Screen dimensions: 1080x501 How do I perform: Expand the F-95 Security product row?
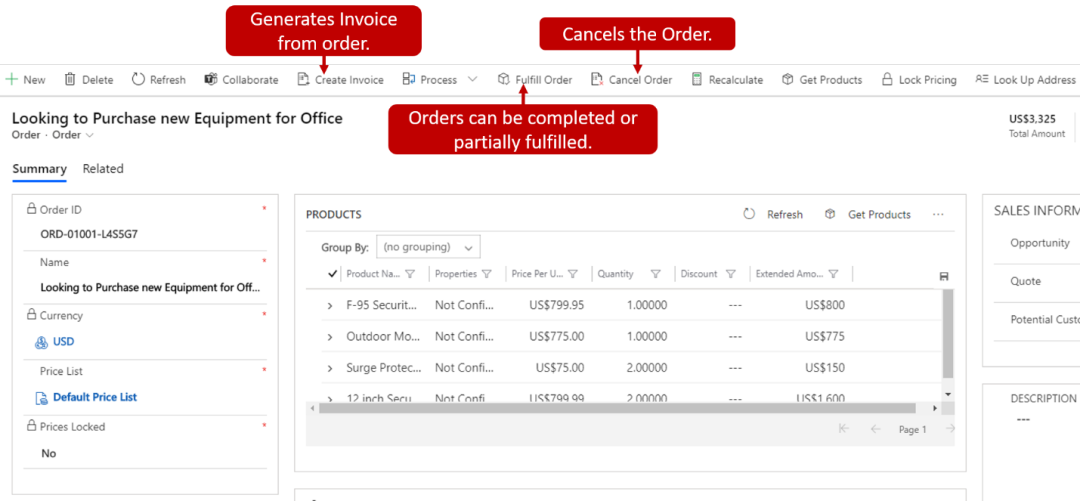coord(330,306)
